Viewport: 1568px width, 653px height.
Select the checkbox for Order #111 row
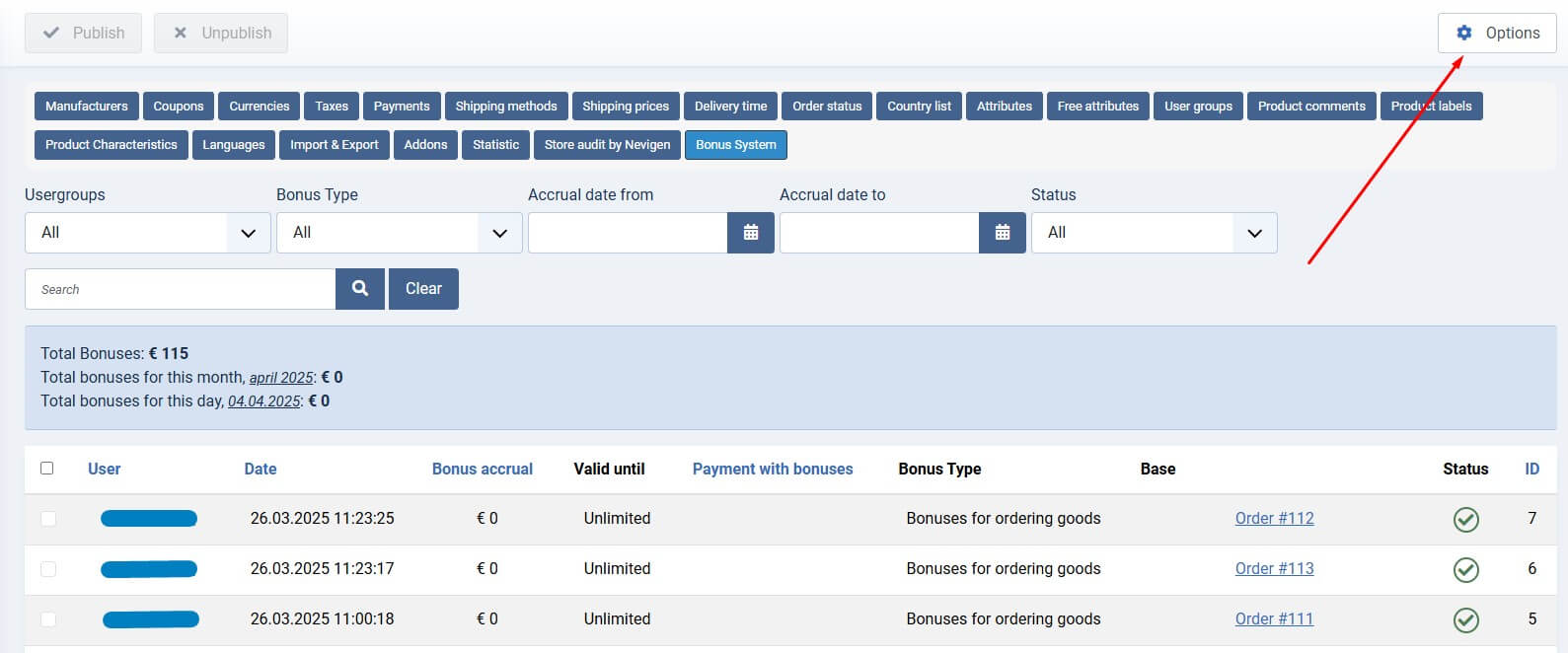point(48,619)
